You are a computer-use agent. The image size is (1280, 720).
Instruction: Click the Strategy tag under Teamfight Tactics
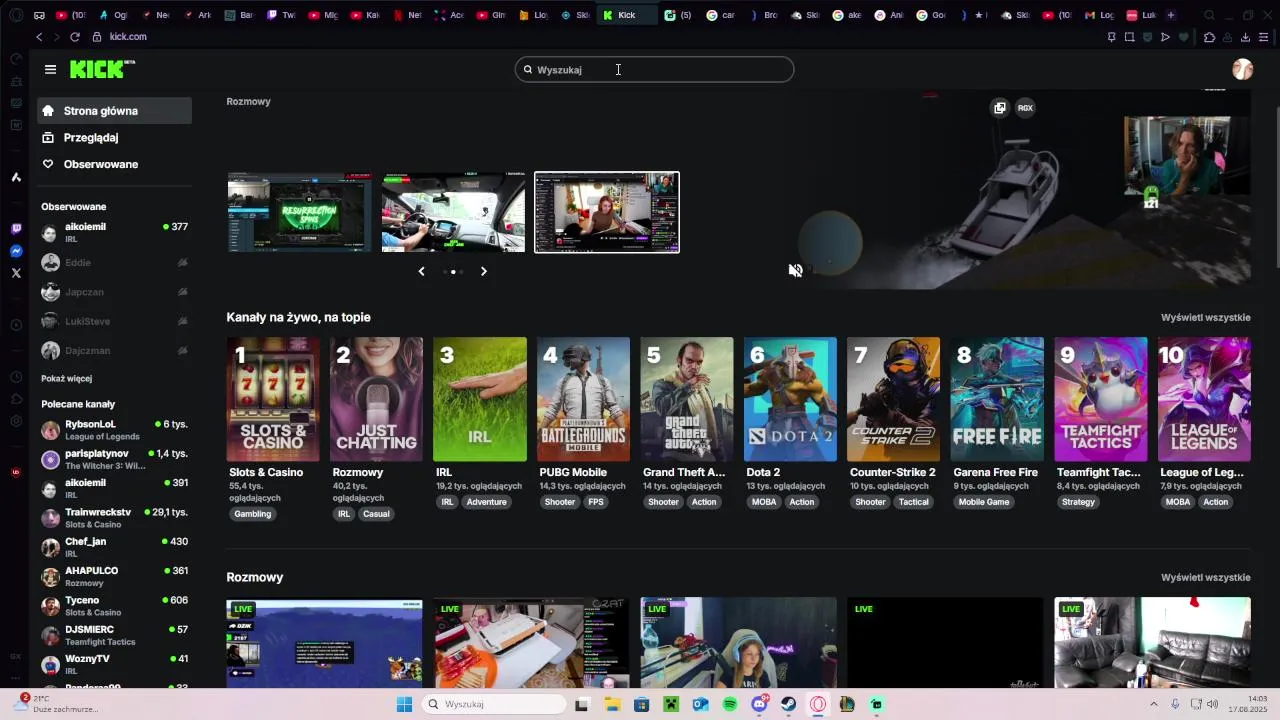[1078, 502]
